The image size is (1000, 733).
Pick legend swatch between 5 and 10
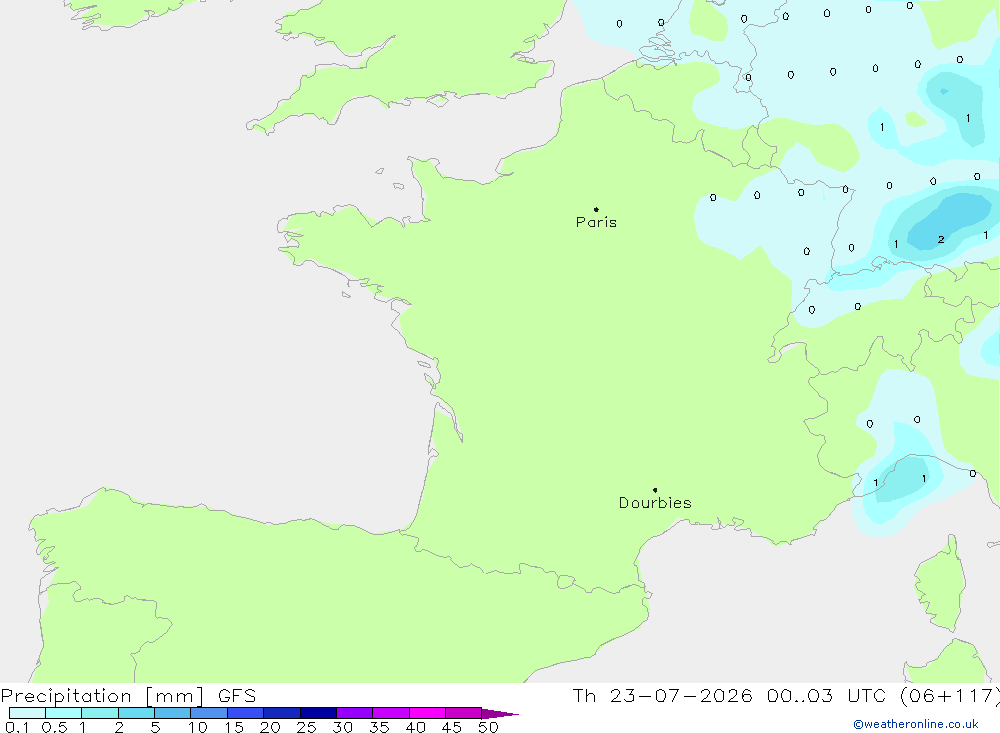tap(173, 713)
